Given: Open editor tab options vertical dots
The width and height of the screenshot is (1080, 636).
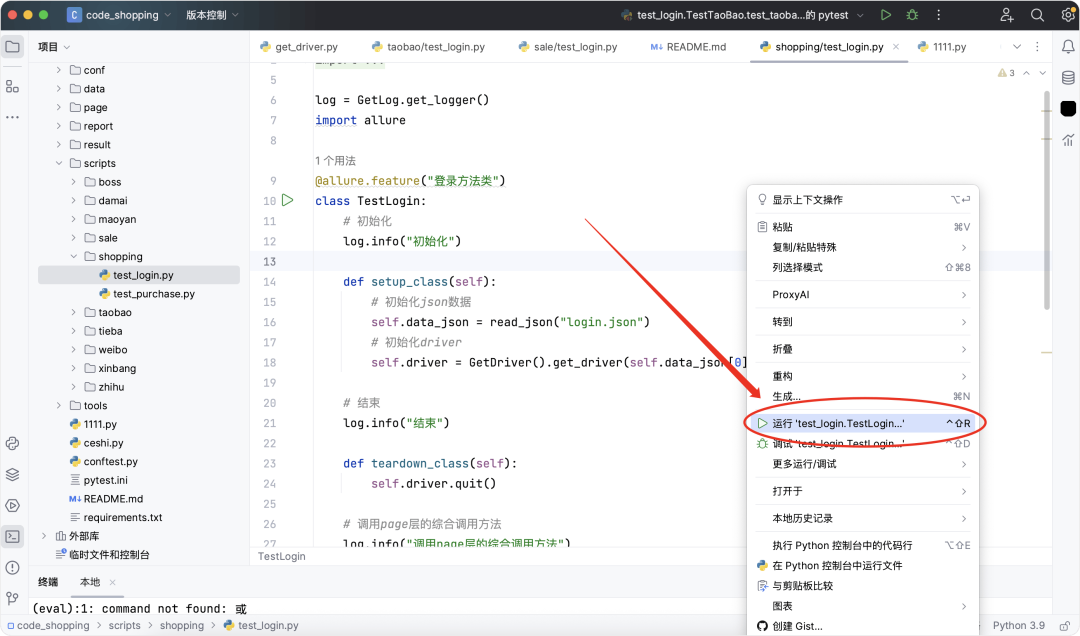Looking at the screenshot, I should pos(1037,47).
